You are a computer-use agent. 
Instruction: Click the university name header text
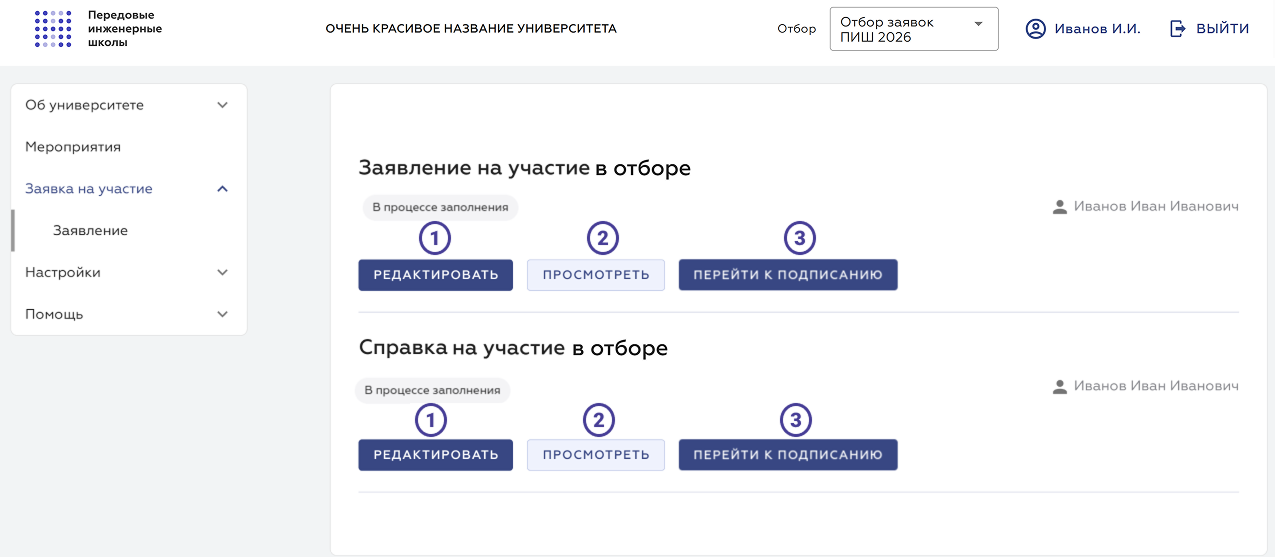pos(471,29)
